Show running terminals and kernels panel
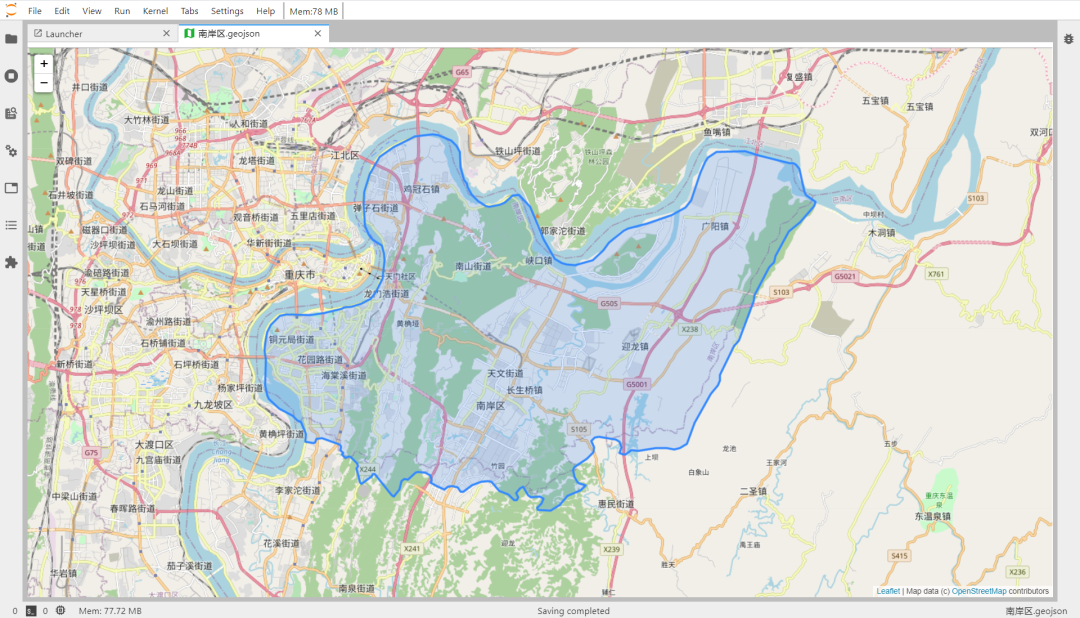Viewport: 1080px width, 618px height. pyautogui.click(x=11, y=76)
